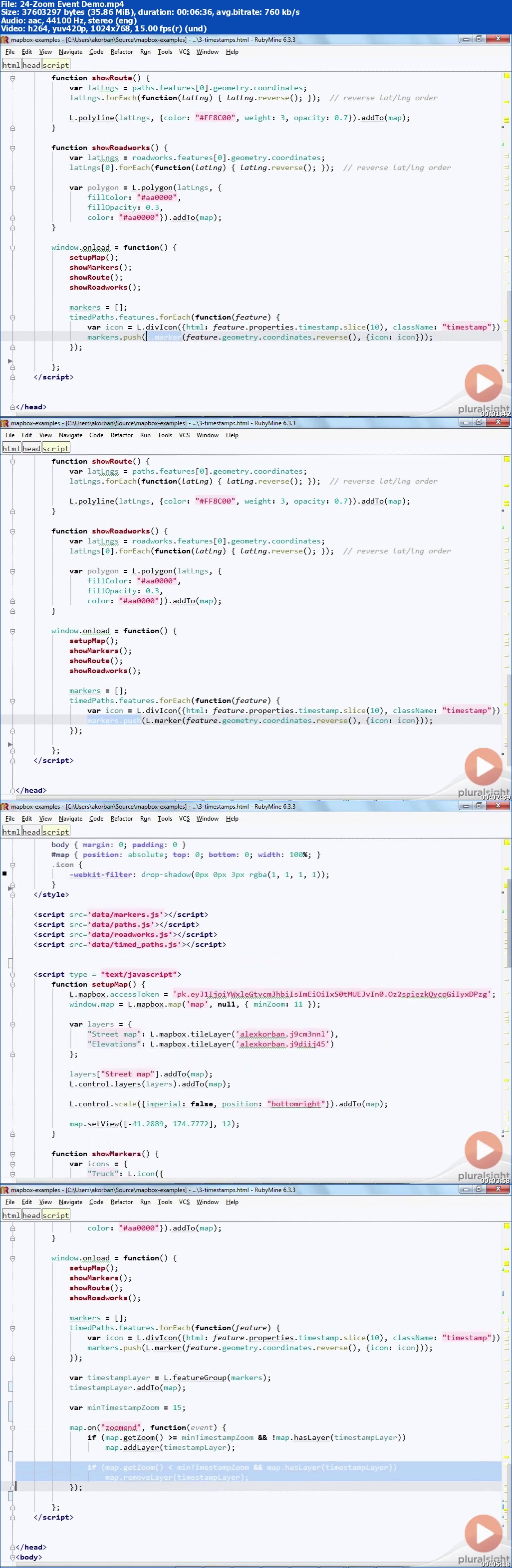Open Code menu in the 00:02:39 frame
This screenshot has height=1568, width=512.
pos(96,435)
